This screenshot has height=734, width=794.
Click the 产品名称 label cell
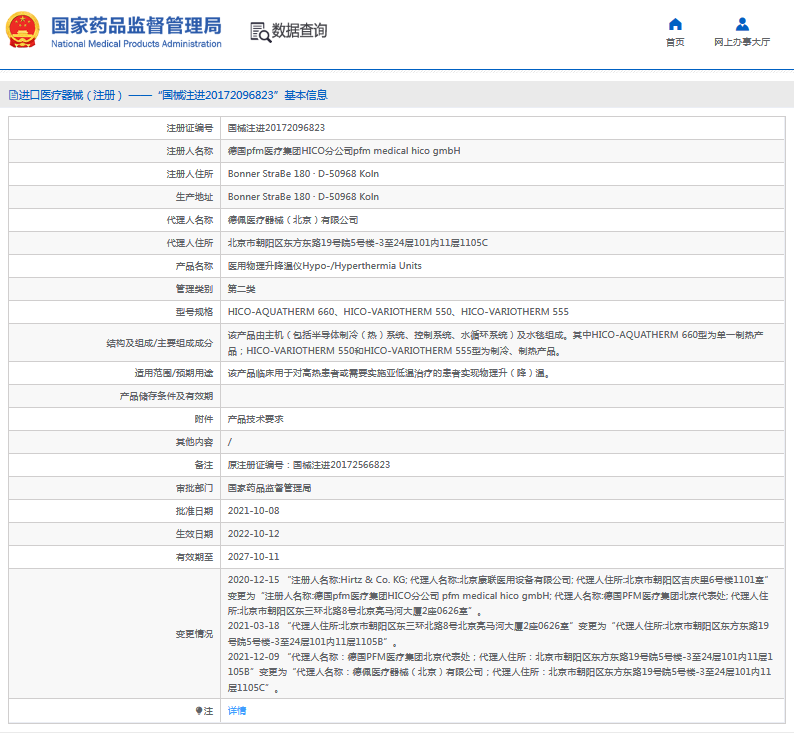tap(114, 266)
